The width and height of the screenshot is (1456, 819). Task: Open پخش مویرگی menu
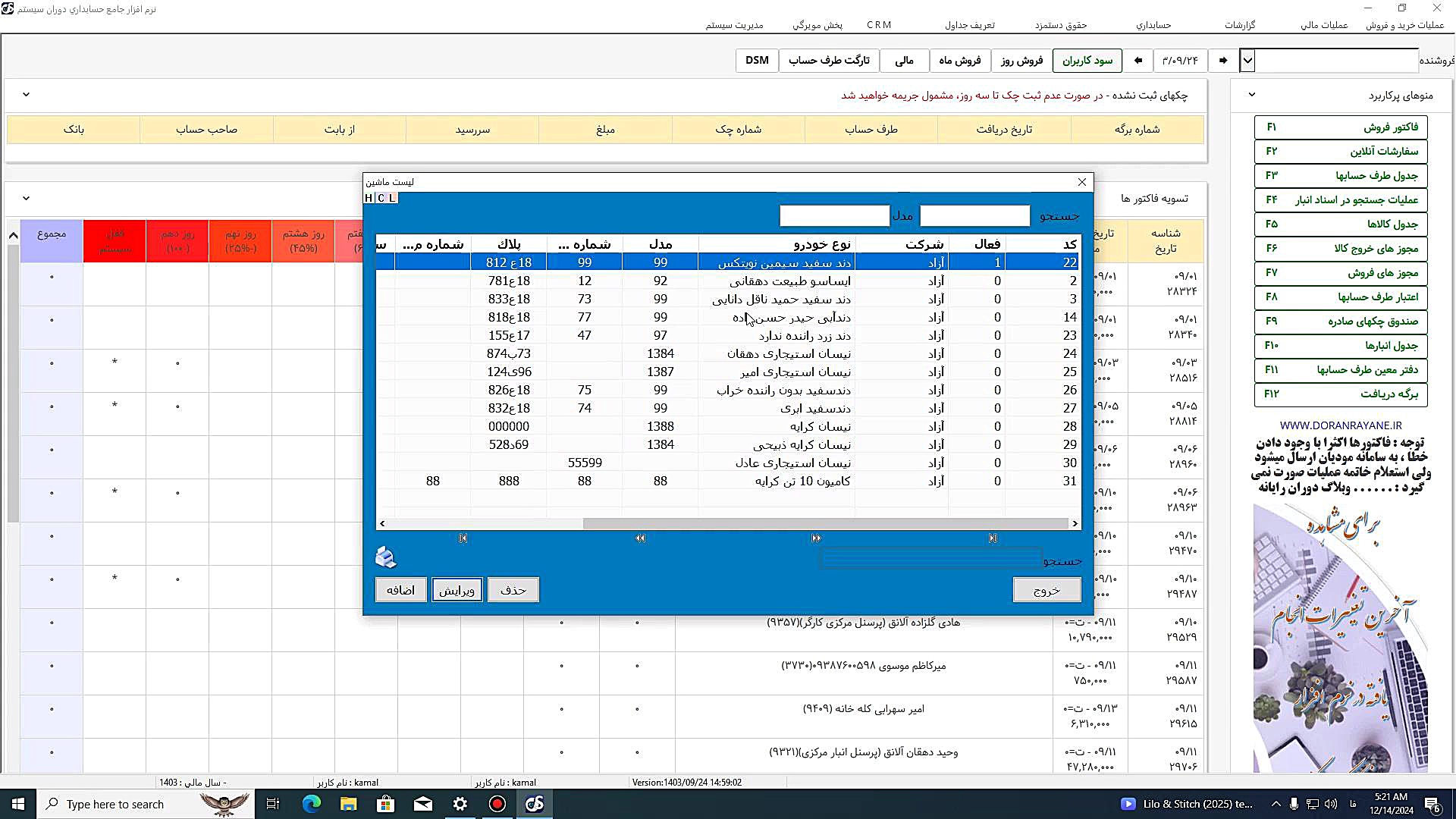[x=817, y=25]
